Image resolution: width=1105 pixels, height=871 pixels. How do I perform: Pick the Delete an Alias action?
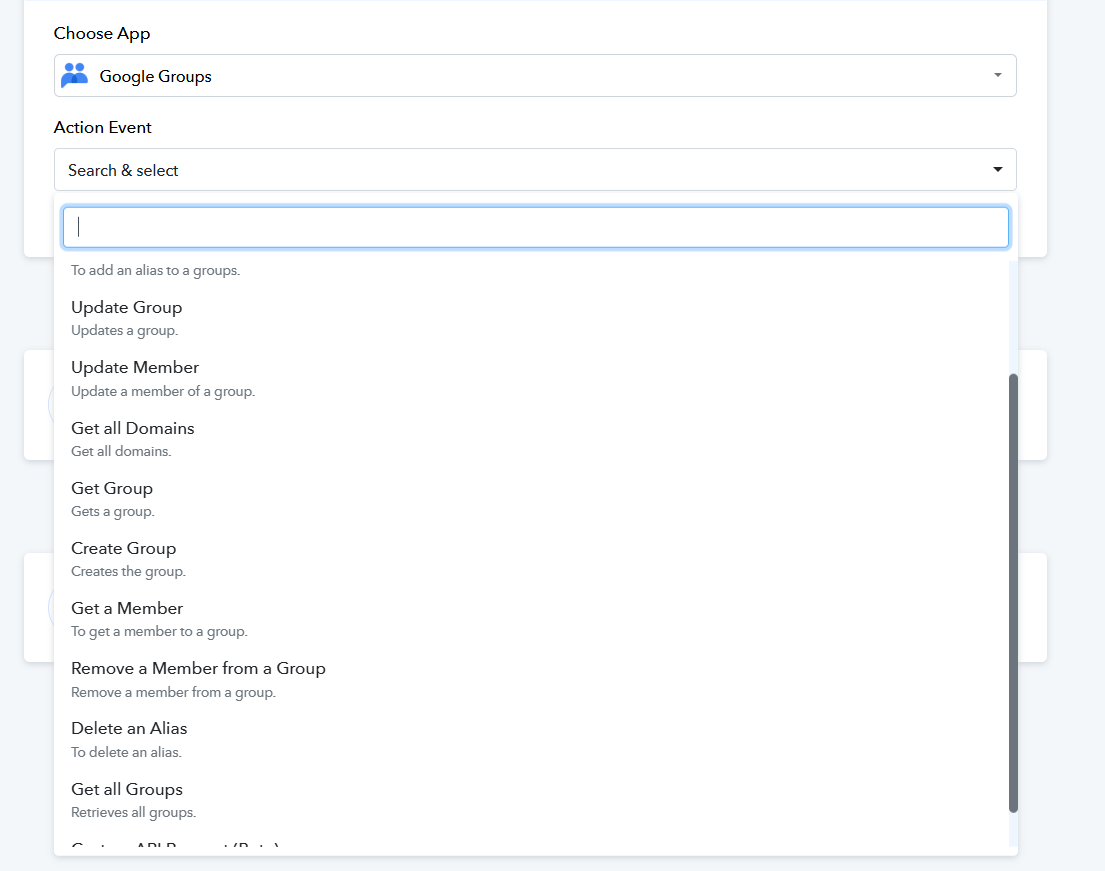coord(532,739)
